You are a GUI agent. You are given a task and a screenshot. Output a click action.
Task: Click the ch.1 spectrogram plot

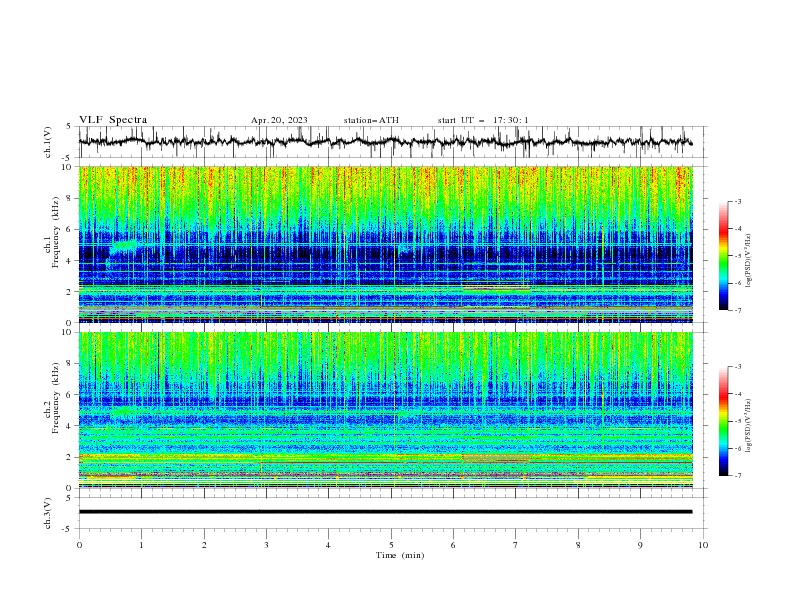click(385, 244)
